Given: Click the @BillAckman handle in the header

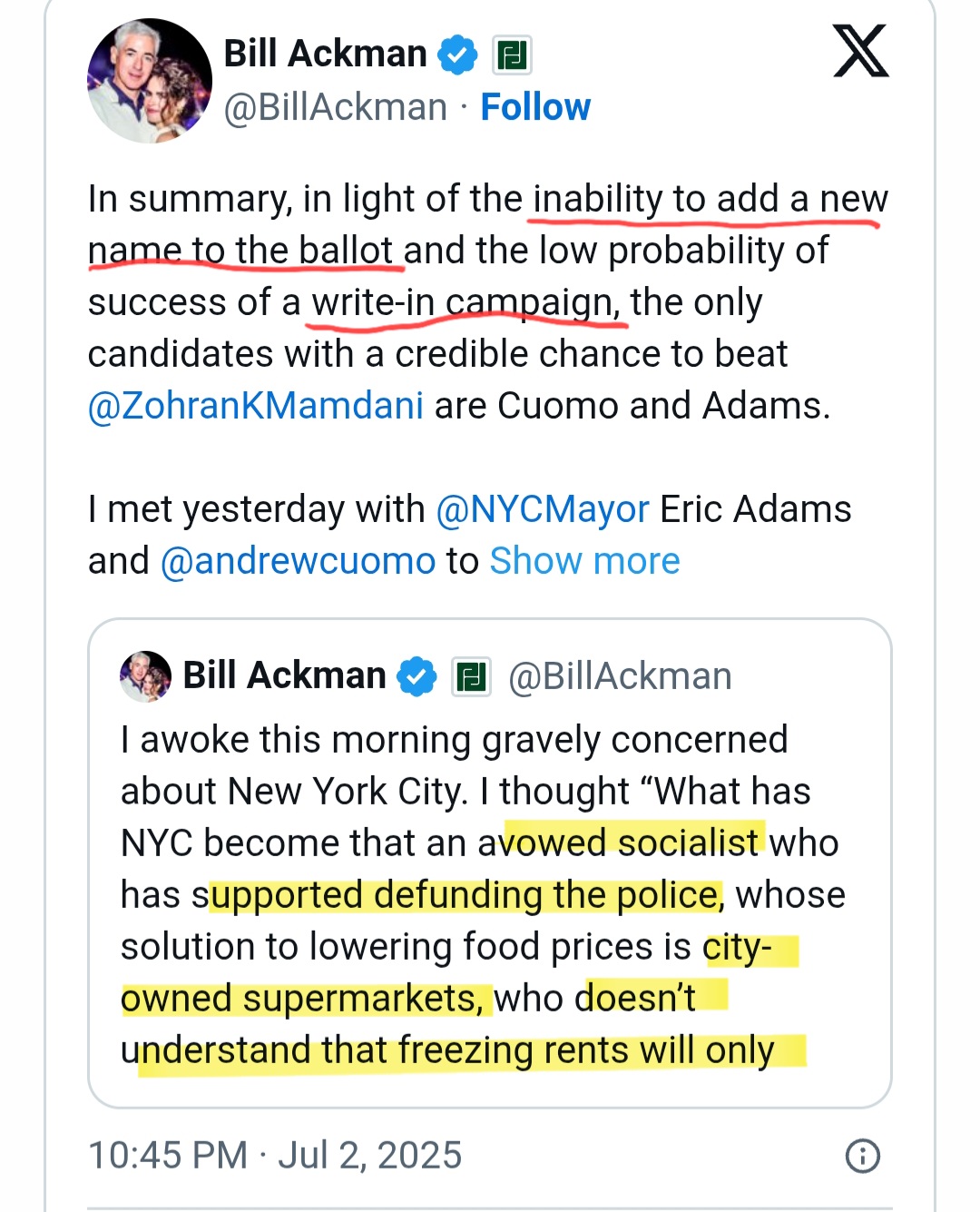Looking at the screenshot, I should click(x=336, y=107).
